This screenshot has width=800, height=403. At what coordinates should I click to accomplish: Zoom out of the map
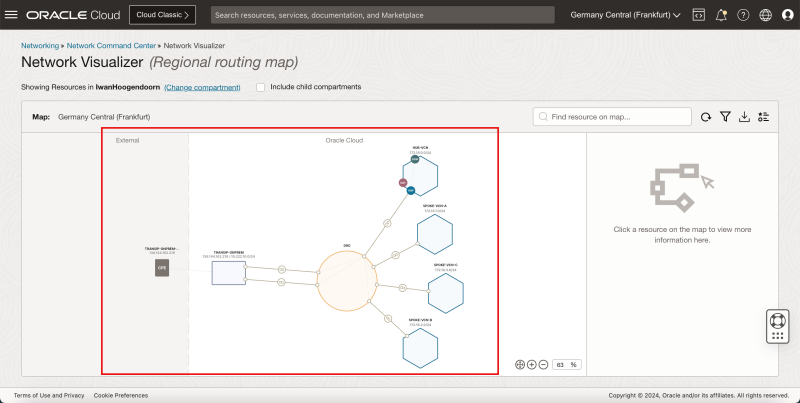[x=543, y=365]
